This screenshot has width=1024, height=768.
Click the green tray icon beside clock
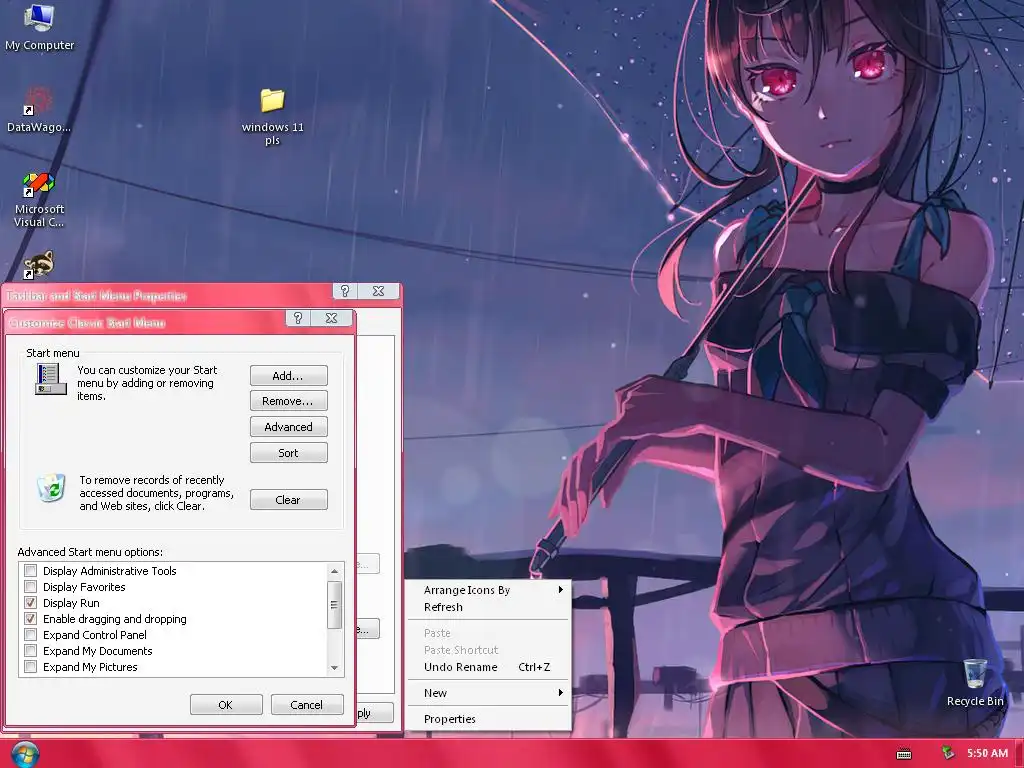(x=948, y=753)
